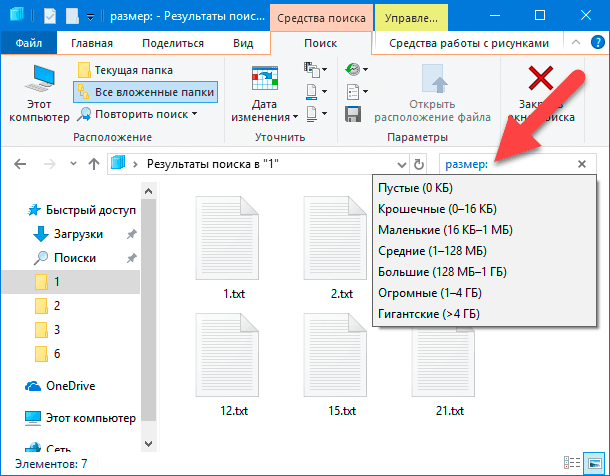Viewport: 610px width, 476px height.
Task: Select Этот компьютер in navigation pane
Action: [81, 418]
